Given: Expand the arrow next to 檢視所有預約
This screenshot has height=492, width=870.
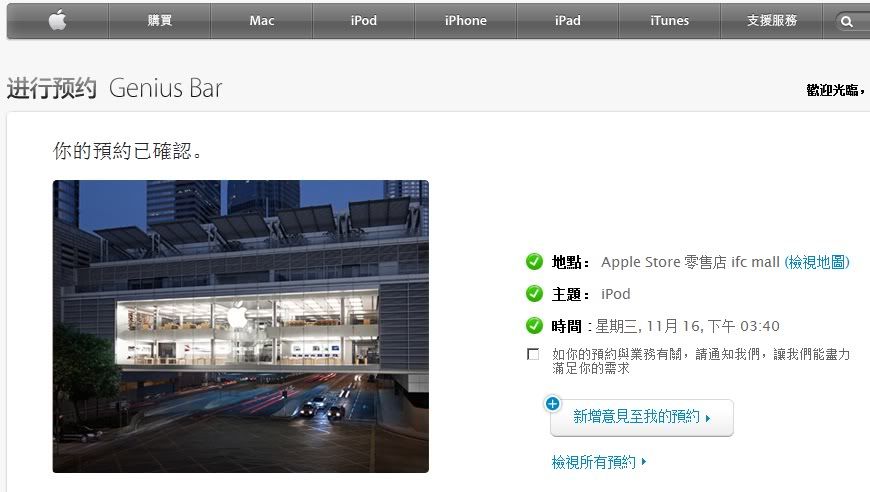Looking at the screenshot, I should 644,461.
